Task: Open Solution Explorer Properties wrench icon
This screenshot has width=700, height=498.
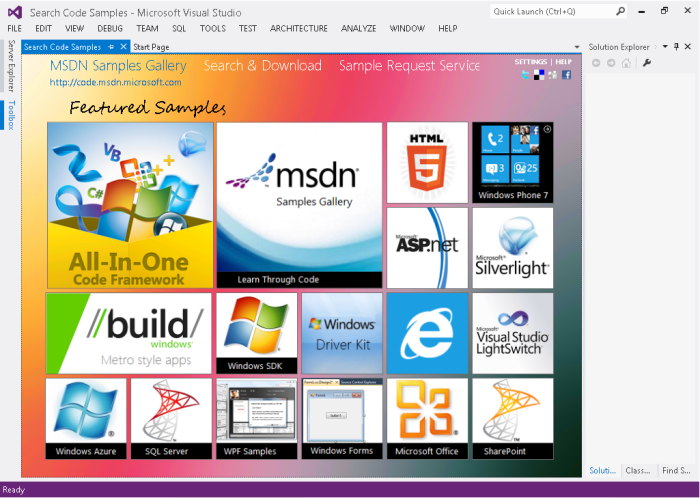Action: [647, 63]
